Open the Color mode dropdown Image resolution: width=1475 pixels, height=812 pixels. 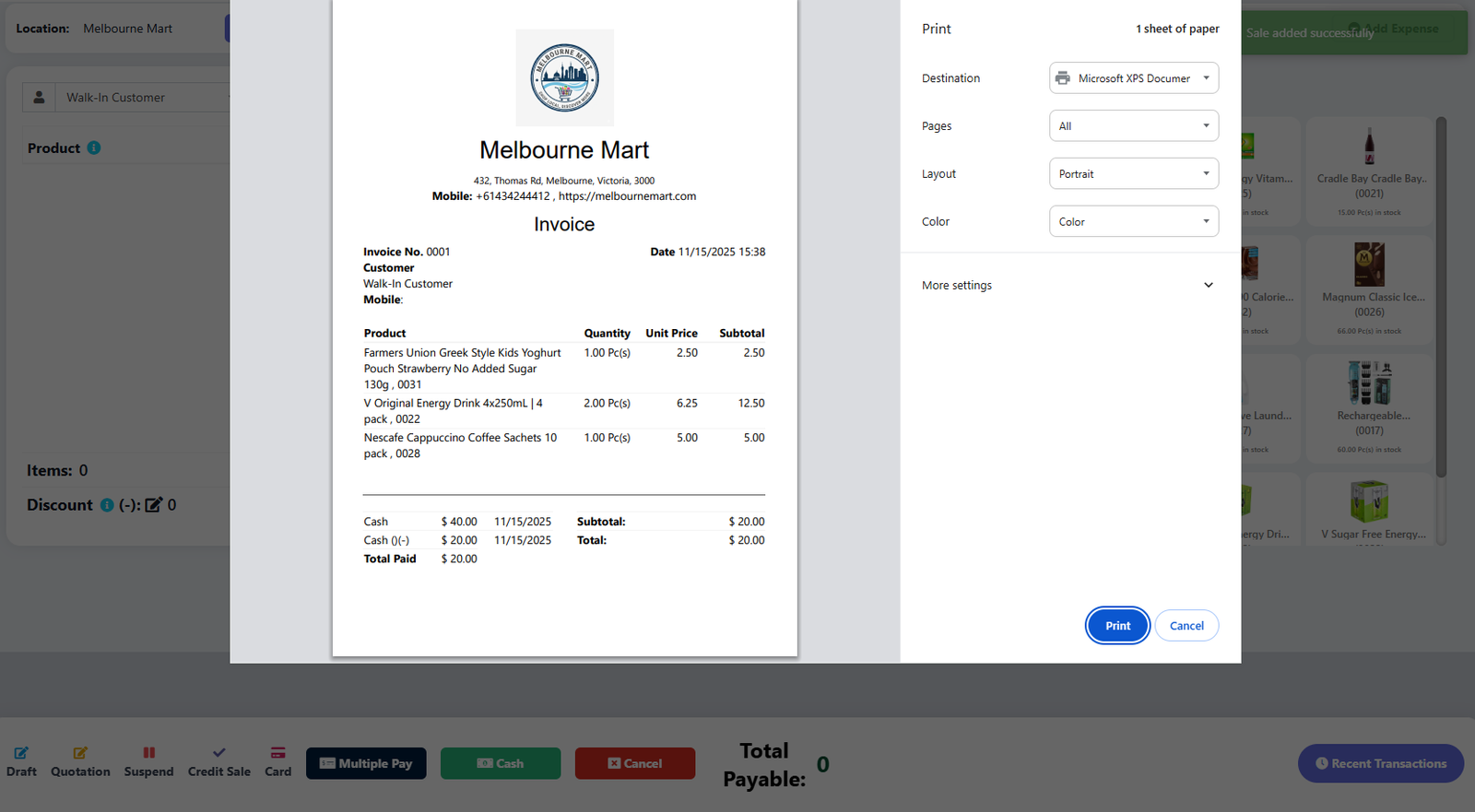[1134, 222]
